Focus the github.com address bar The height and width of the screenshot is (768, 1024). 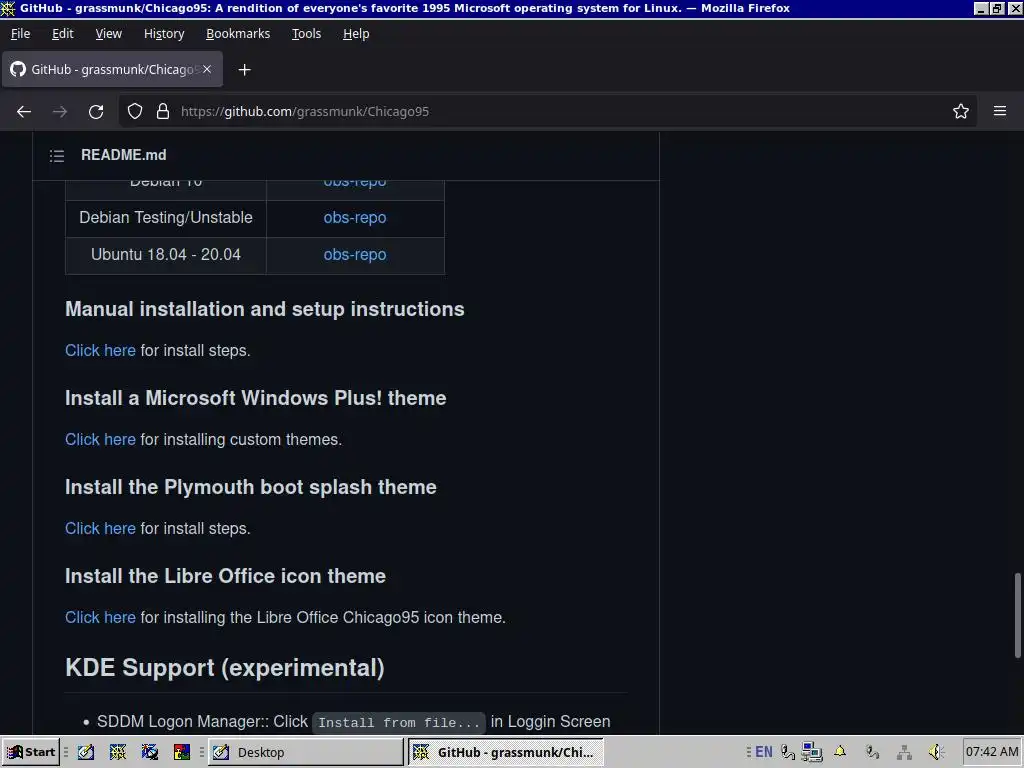click(549, 112)
